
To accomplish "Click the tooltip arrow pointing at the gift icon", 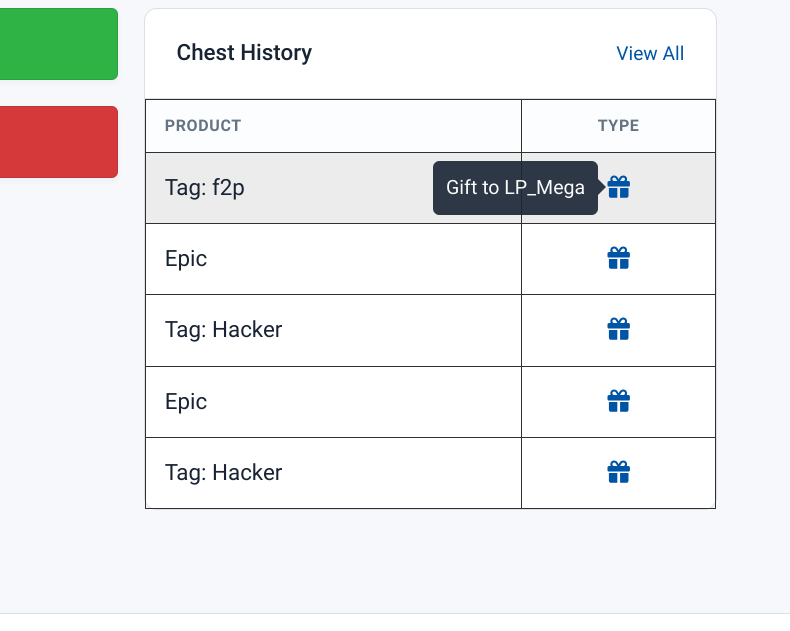I will coord(602,187).
